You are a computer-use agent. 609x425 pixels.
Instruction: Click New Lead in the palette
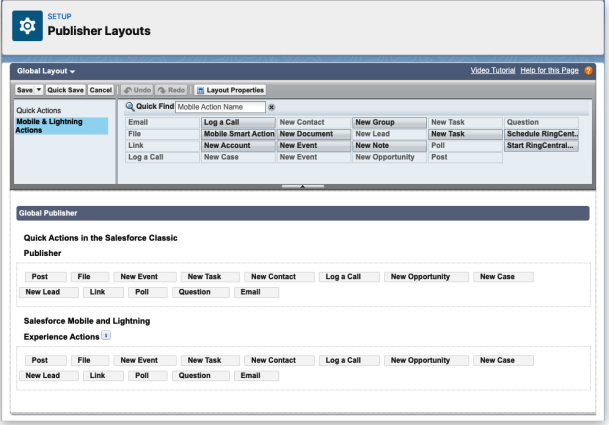click(x=390, y=134)
